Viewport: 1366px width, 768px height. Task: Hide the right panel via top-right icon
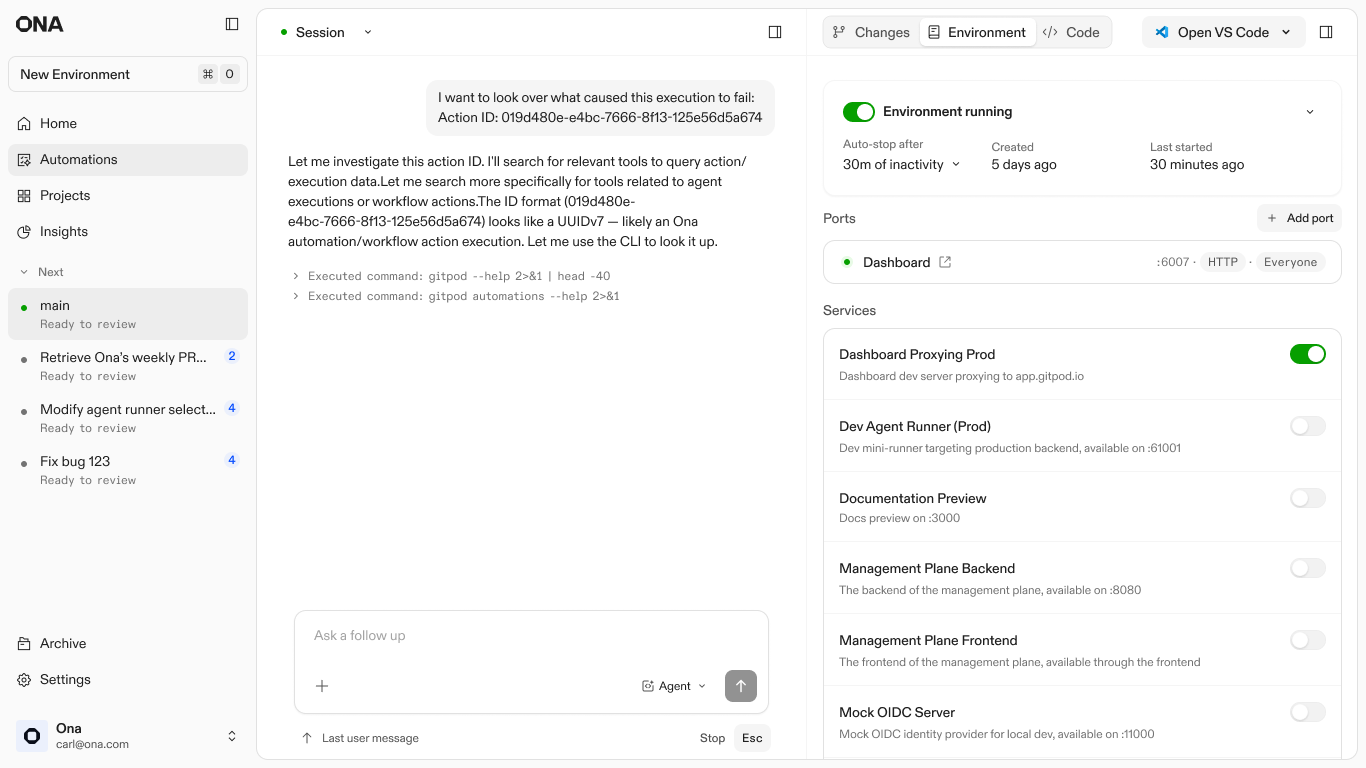(1326, 32)
